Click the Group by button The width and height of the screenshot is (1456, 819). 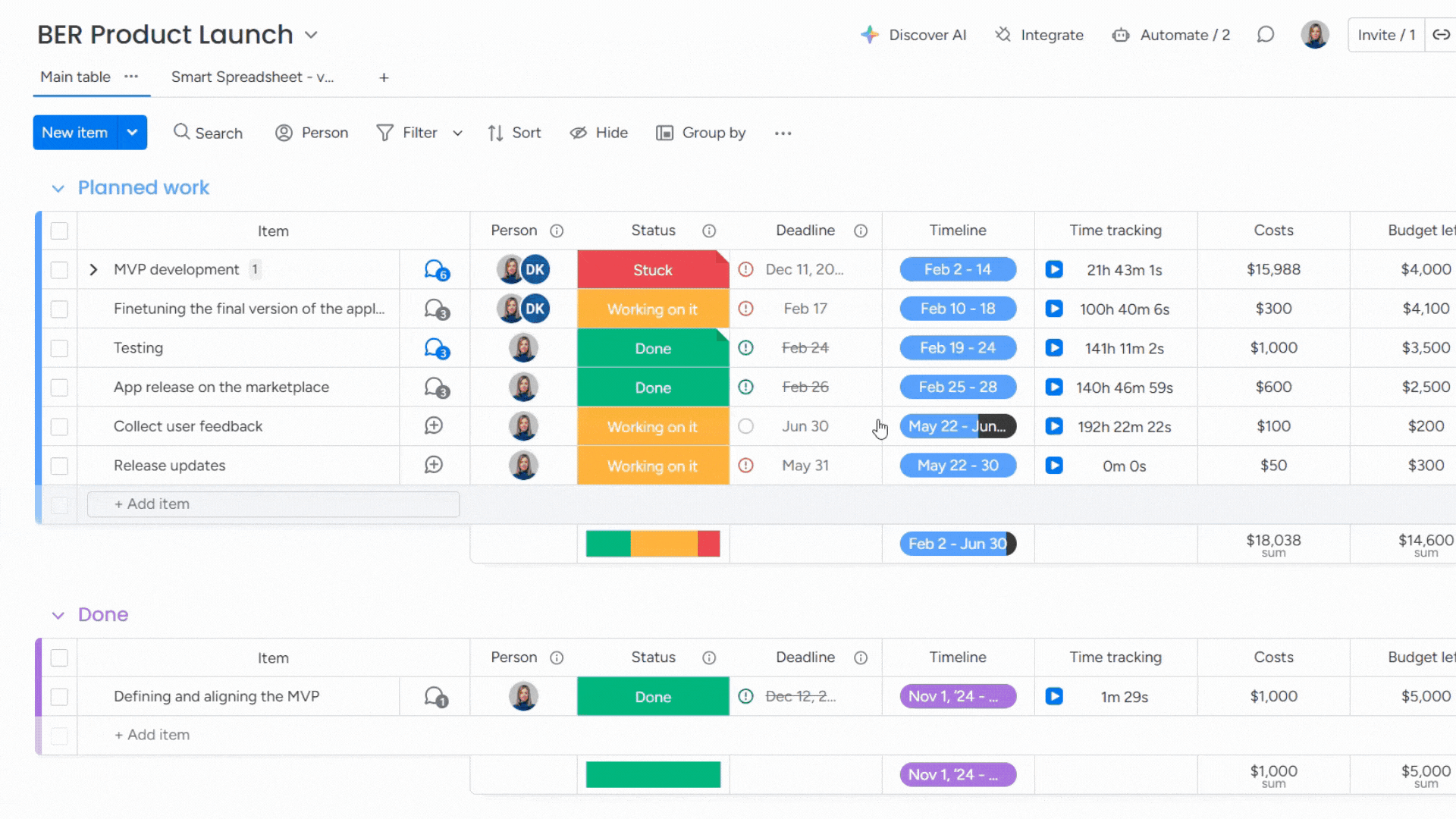point(701,133)
